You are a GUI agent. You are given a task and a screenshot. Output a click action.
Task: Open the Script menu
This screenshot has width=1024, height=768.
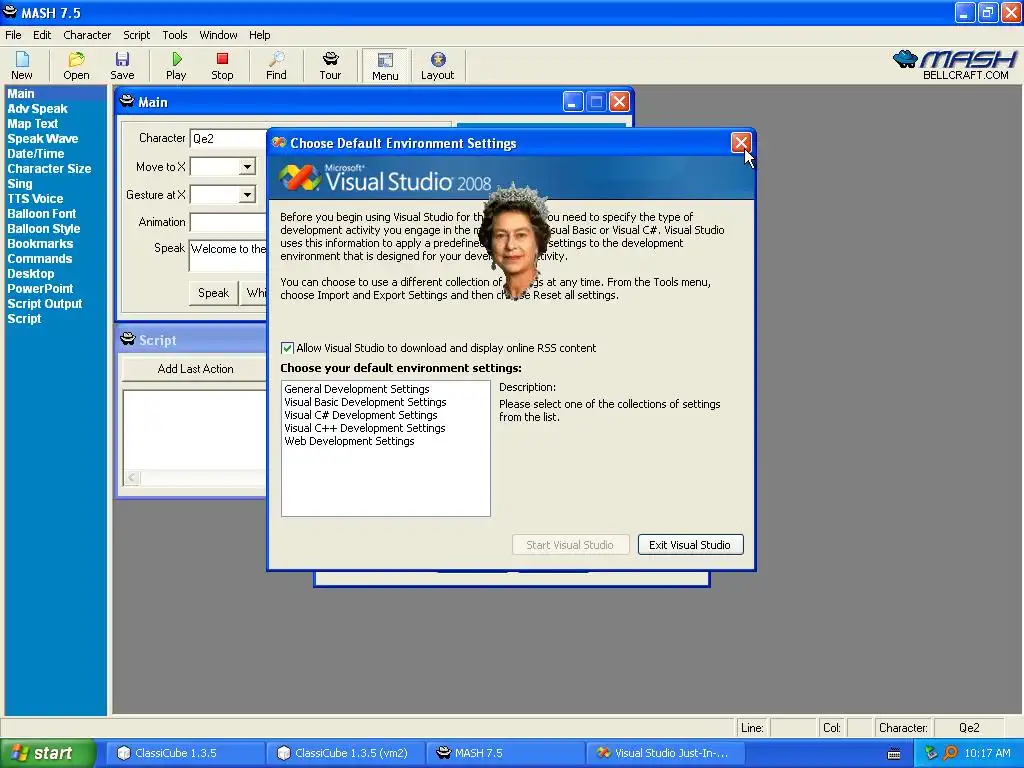pos(136,35)
